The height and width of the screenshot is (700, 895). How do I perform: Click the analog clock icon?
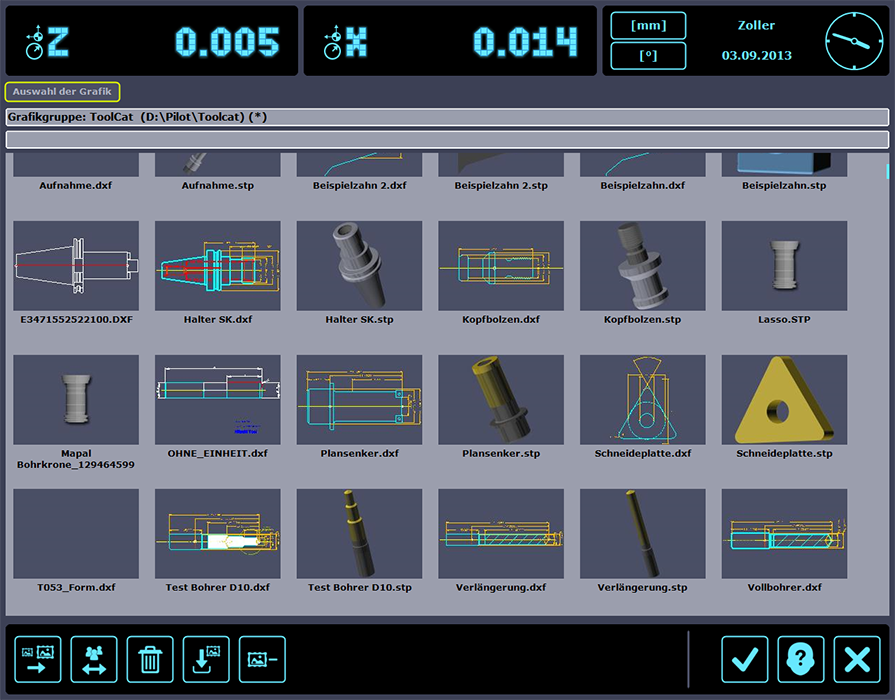[855, 41]
